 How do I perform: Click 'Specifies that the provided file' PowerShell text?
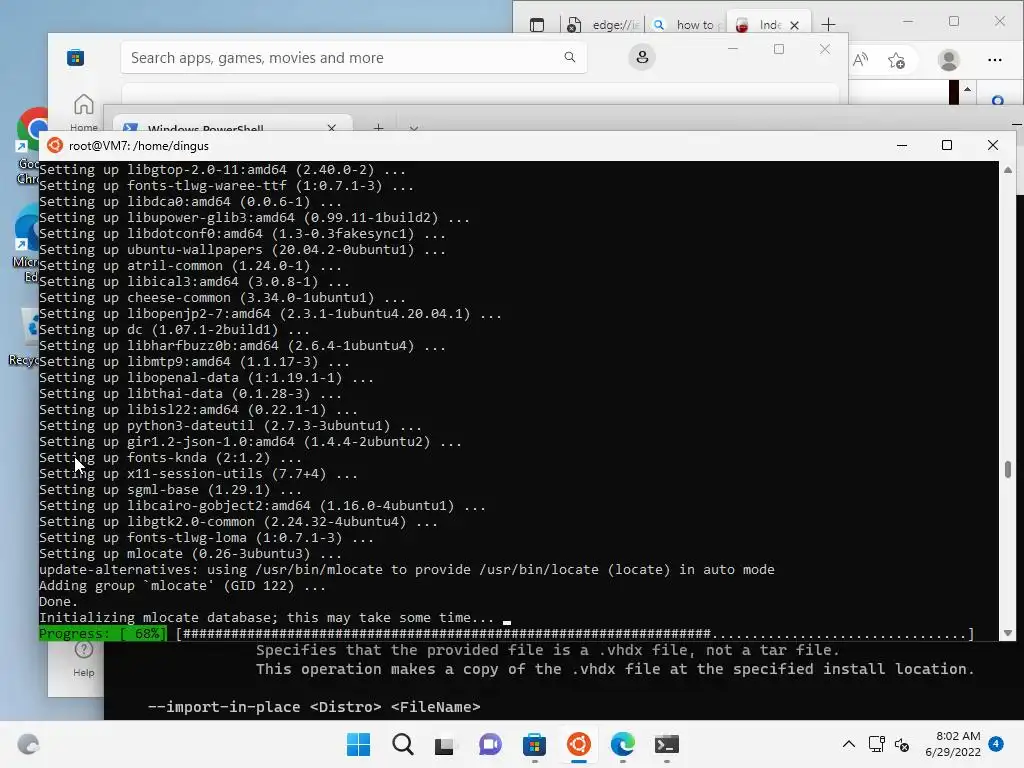(547, 650)
